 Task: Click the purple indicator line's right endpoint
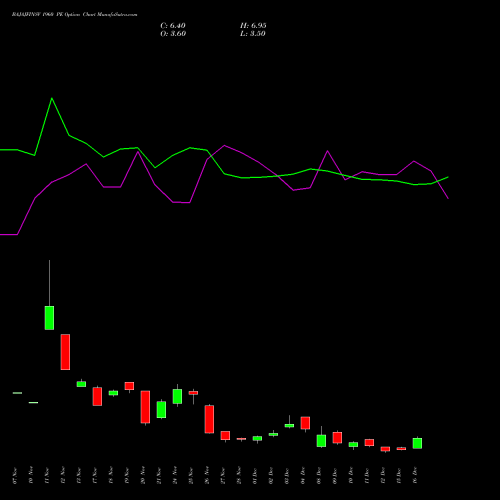448,198
